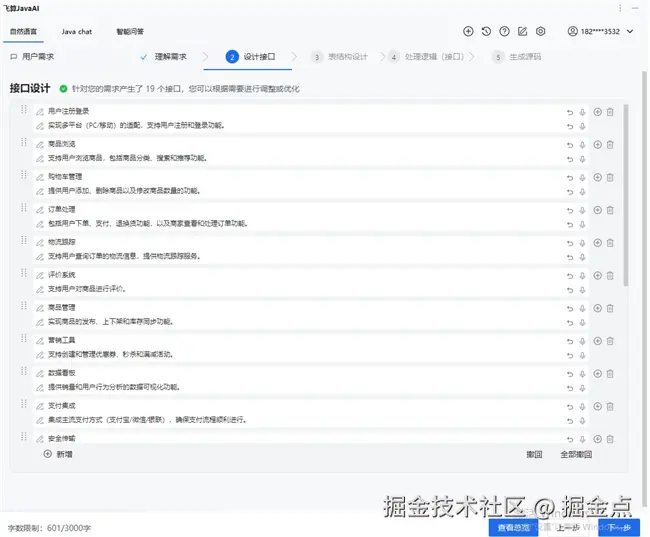Screen dimensions: 650x537
Task: Switch to the Java chat tab
Action: tap(77, 32)
